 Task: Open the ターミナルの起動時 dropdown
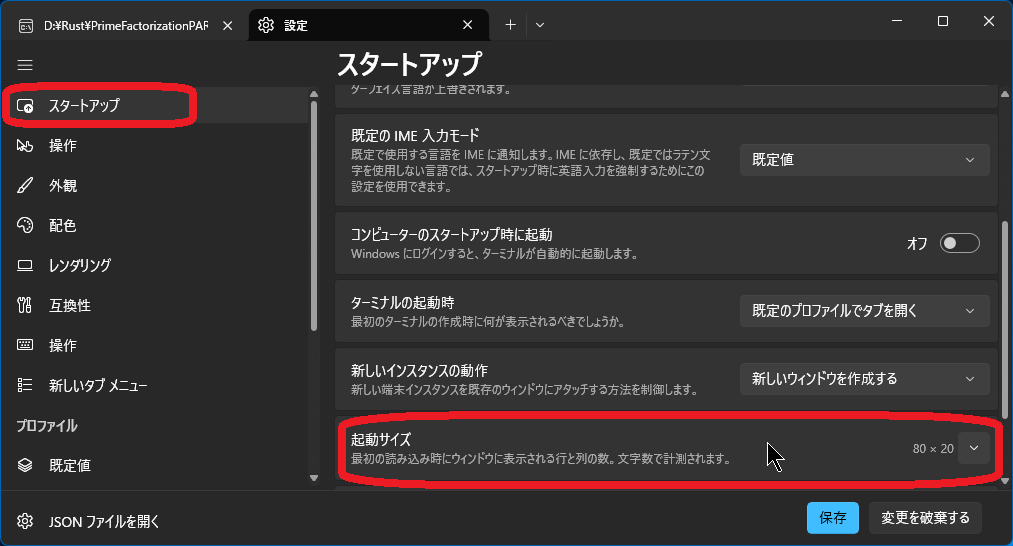tap(864, 311)
